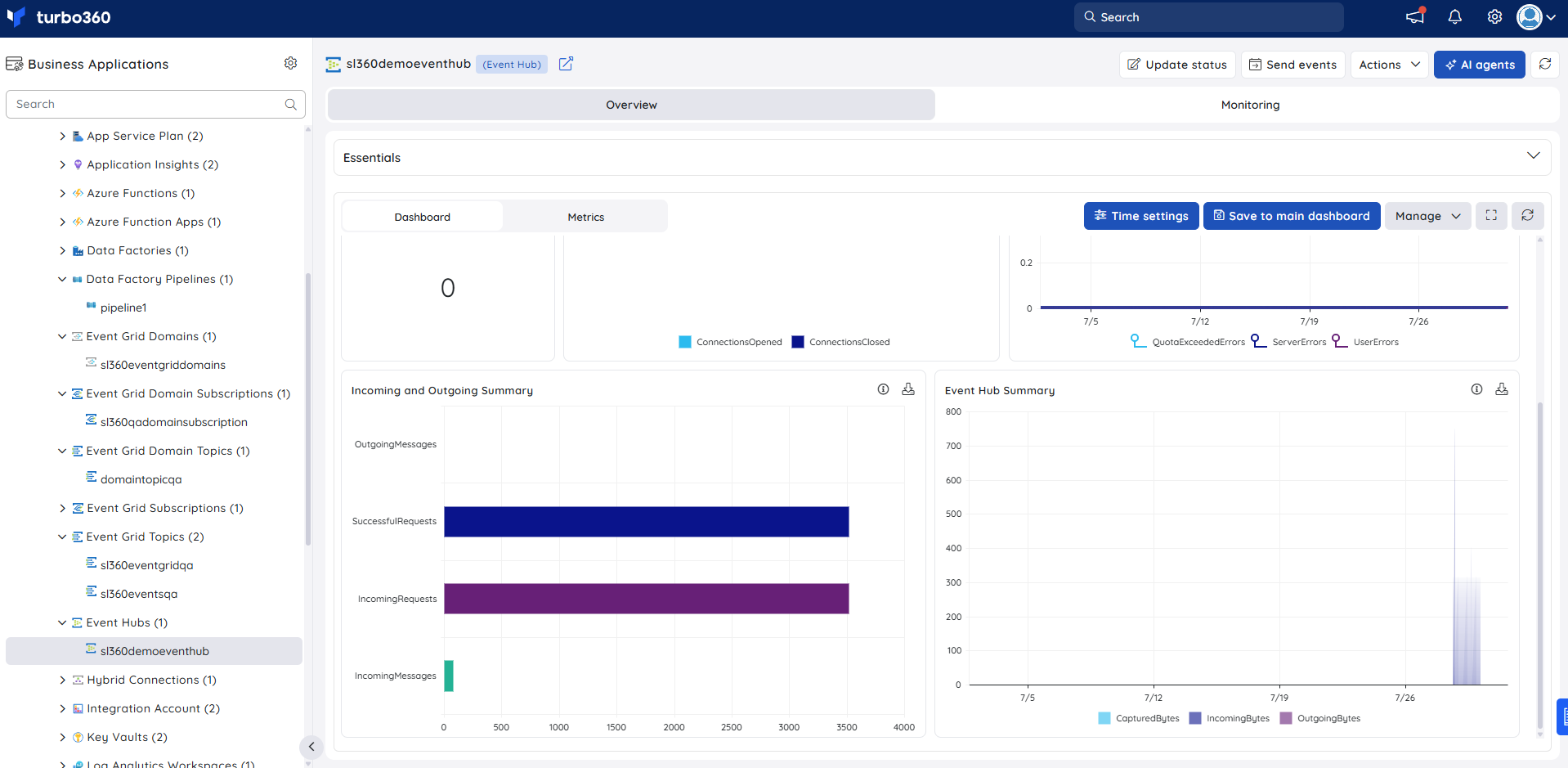1568x768 pixels.
Task: Open sl360demoeventhub in external link
Action: 566,64
